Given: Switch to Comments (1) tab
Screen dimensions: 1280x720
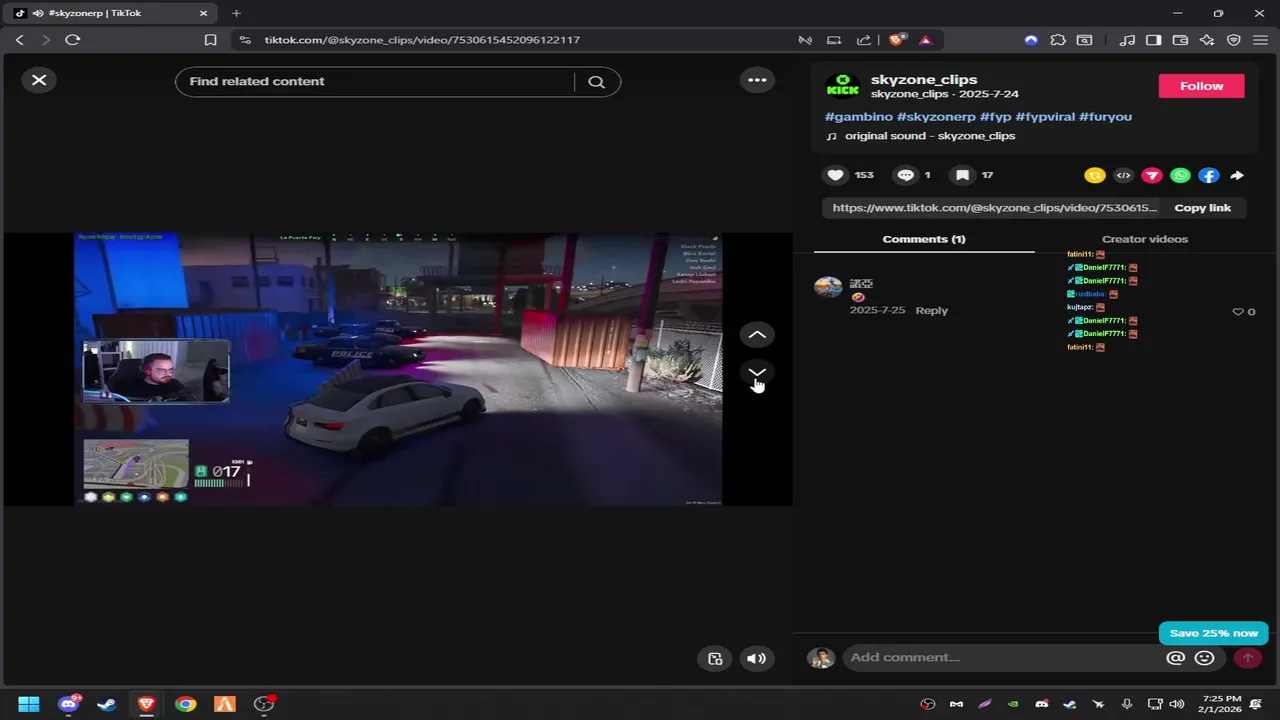Looking at the screenshot, I should [x=924, y=239].
